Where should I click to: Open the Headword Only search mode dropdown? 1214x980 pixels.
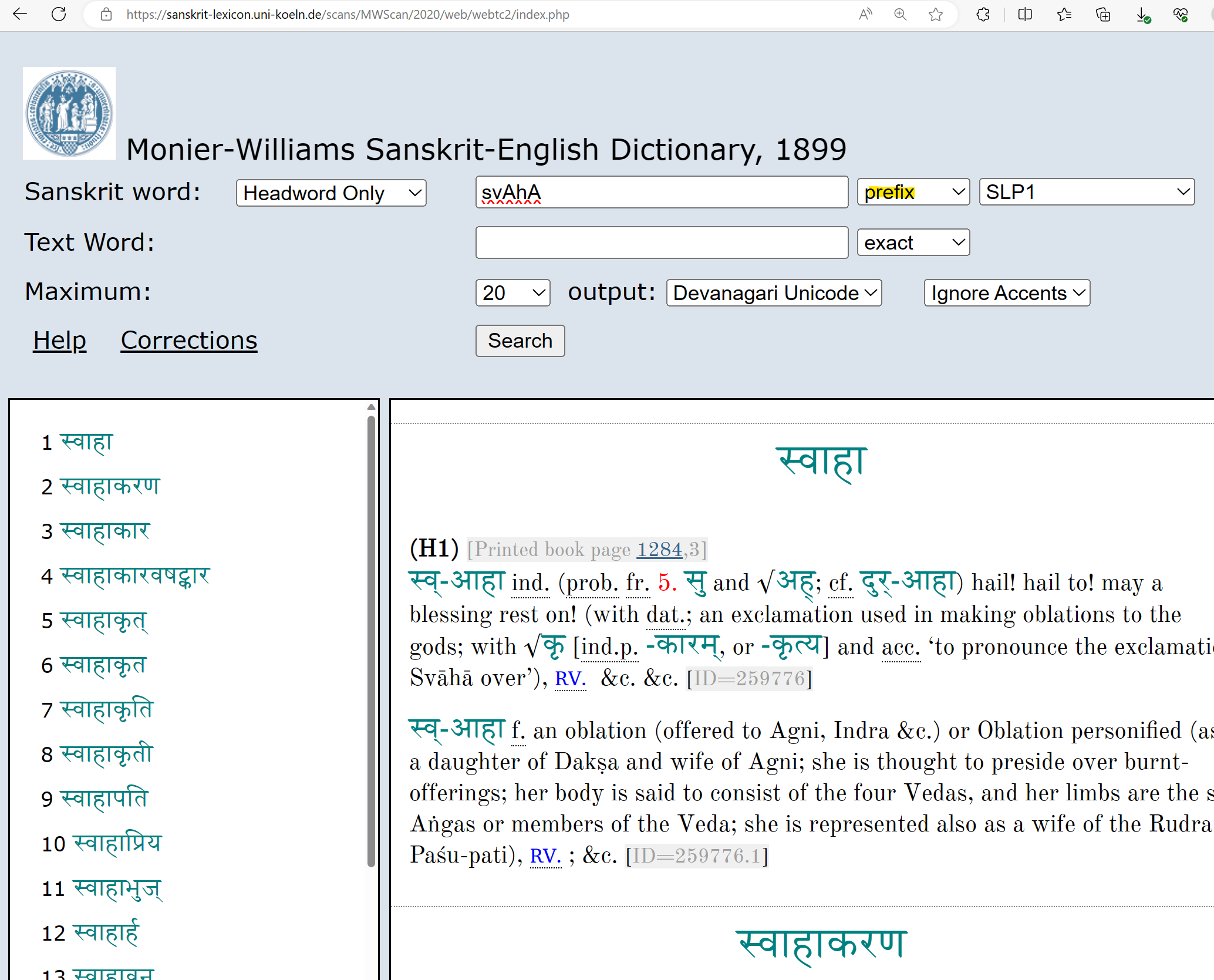(331, 193)
